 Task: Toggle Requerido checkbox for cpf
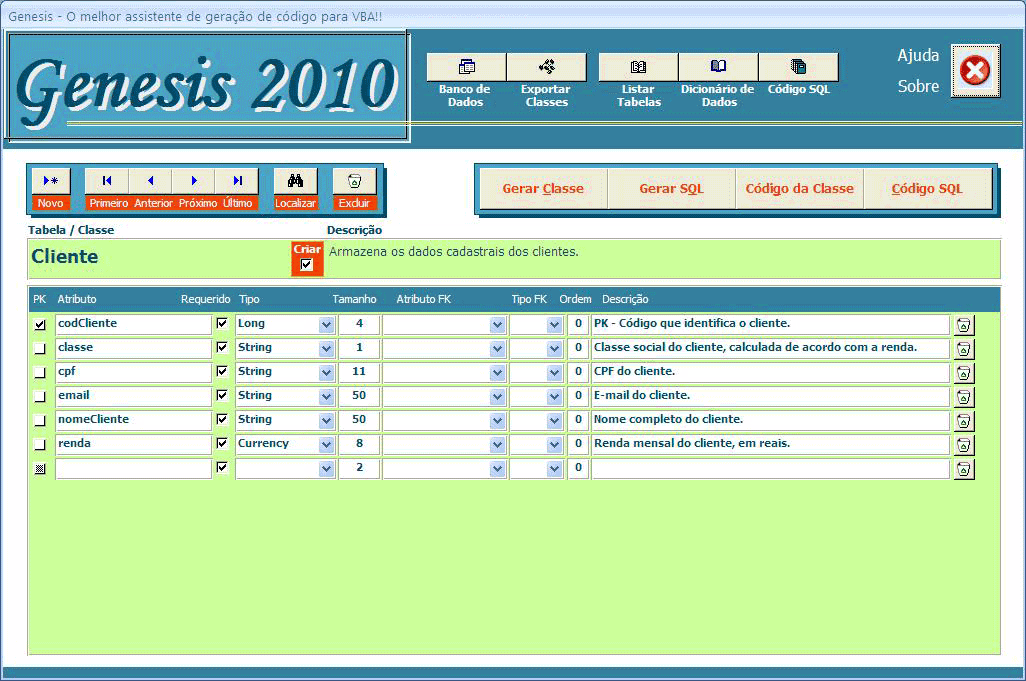pyautogui.click(x=222, y=371)
